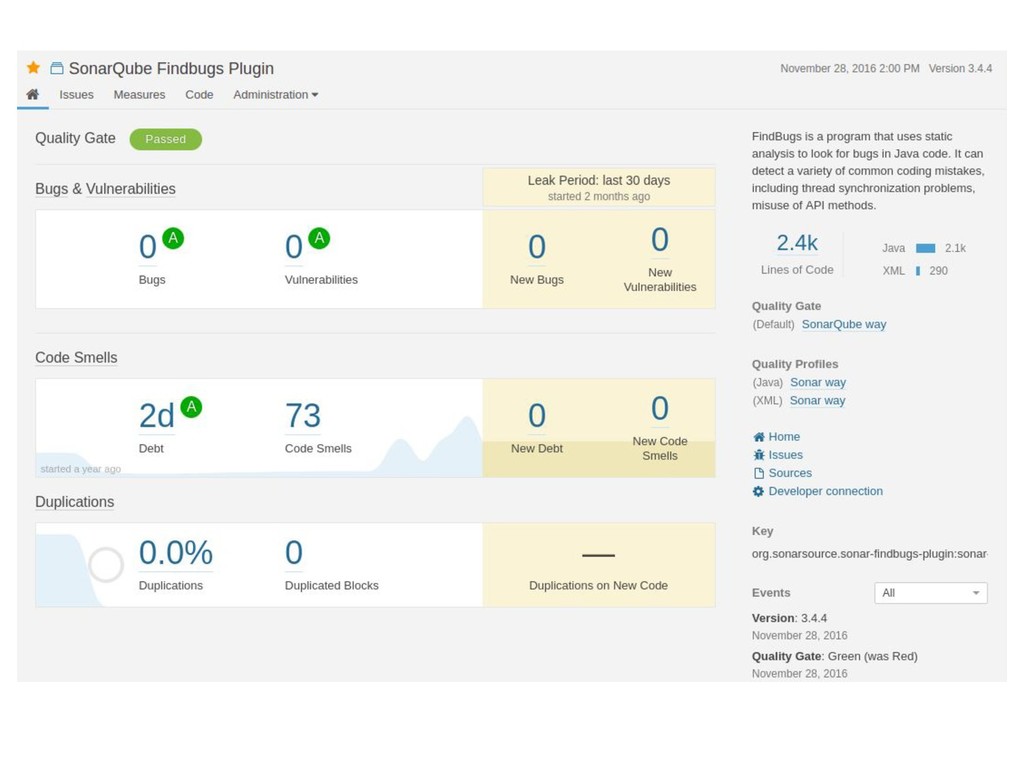
Task: Click the New Vulnerabilities value
Action: click(660, 240)
